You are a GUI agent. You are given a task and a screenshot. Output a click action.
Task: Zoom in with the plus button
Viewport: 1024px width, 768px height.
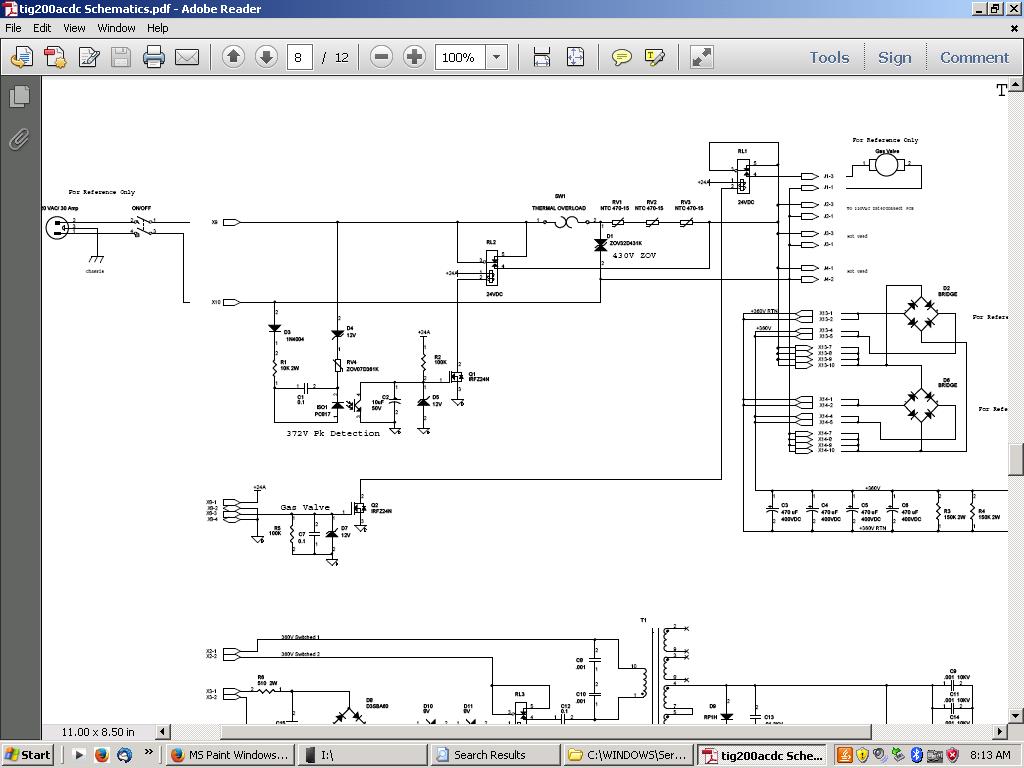pos(415,57)
